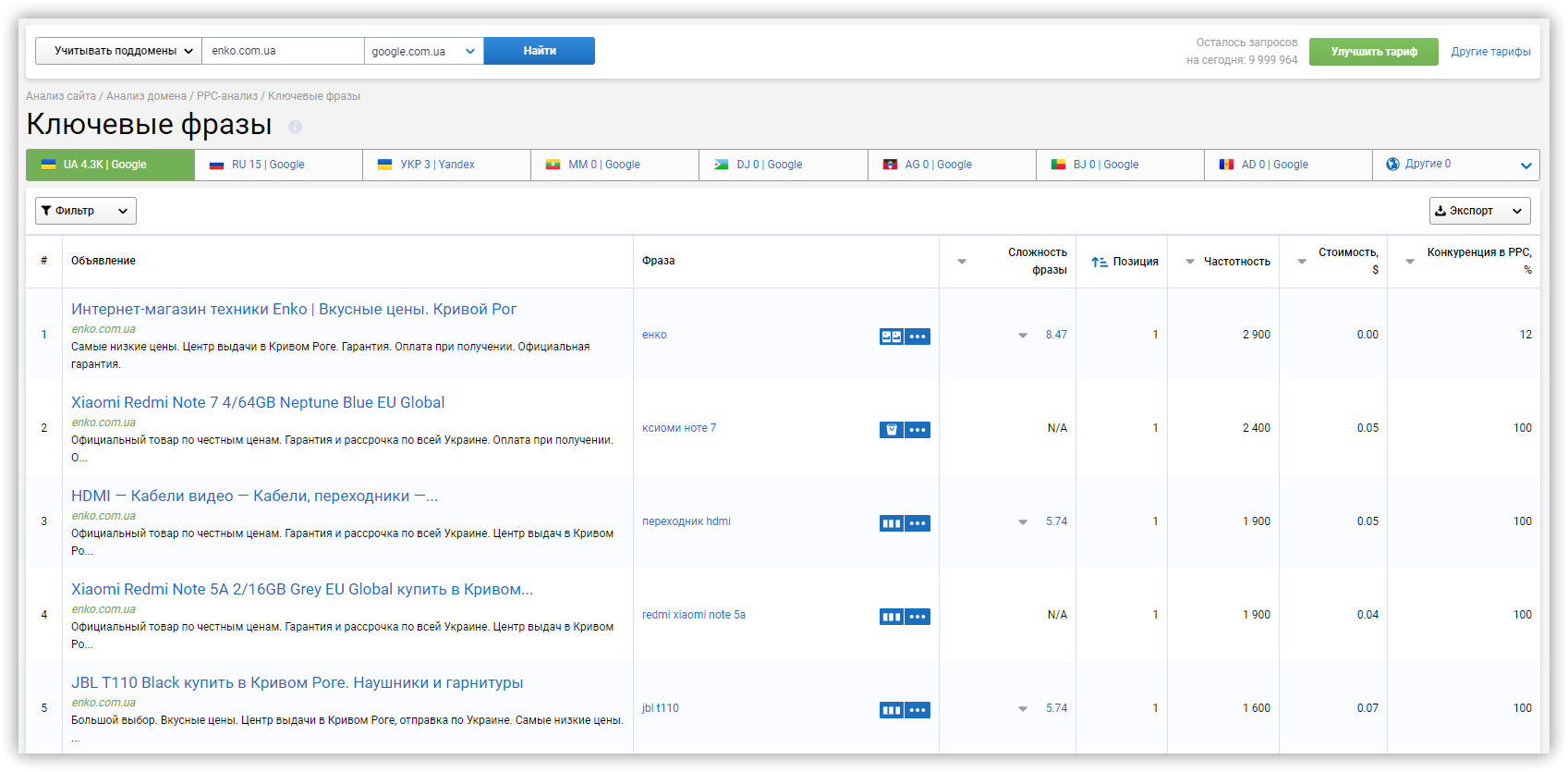Click the phrase переходник hdmi
Image resolution: width=1568 pixels, height=772 pixels.
pyautogui.click(x=687, y=521)
